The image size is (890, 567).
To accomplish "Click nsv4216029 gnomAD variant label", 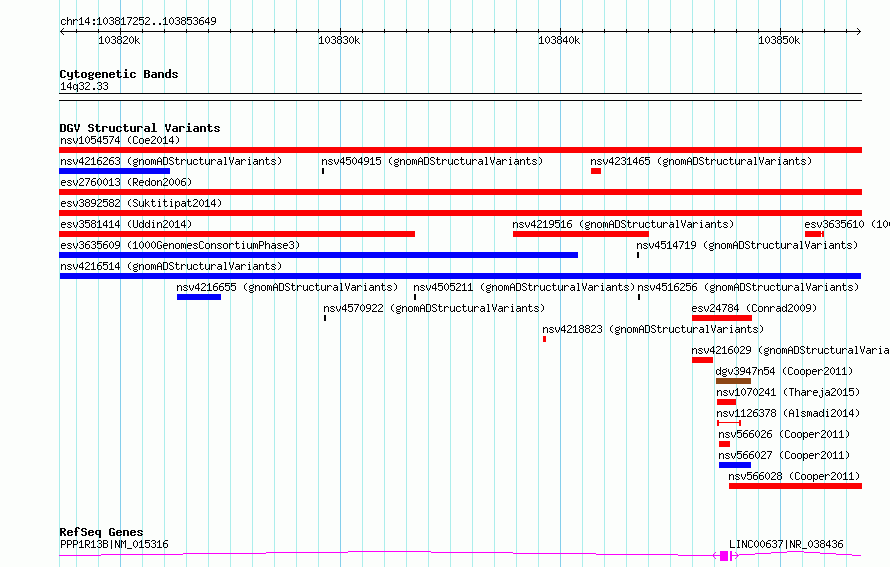I will 790,350.
